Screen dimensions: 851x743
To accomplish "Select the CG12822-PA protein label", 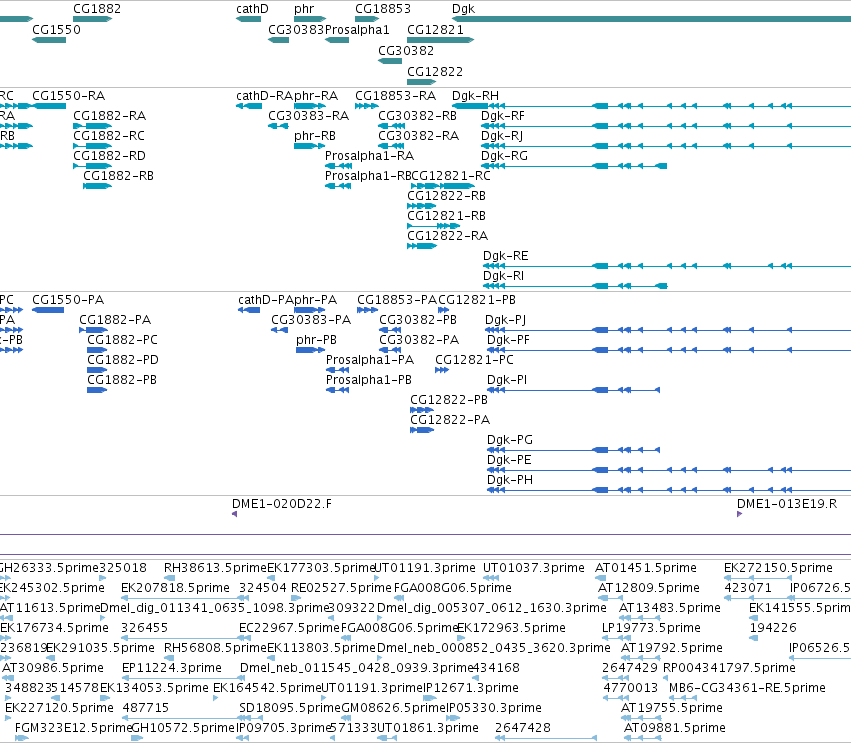I will (x=450, y=420).
